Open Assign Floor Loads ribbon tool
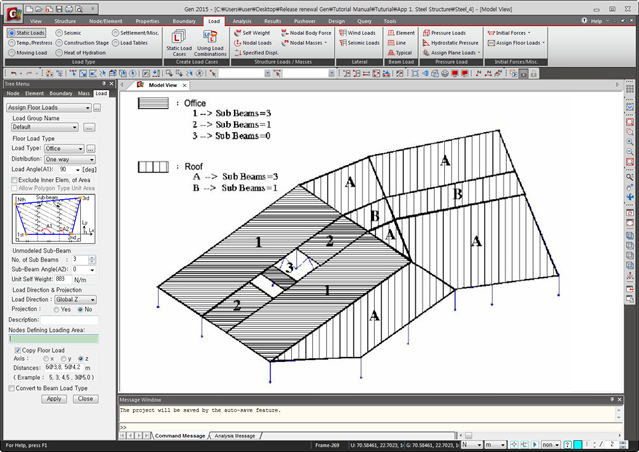Image resolution: width=639 pixels, height=452 pixels. (x=516, y=43)
